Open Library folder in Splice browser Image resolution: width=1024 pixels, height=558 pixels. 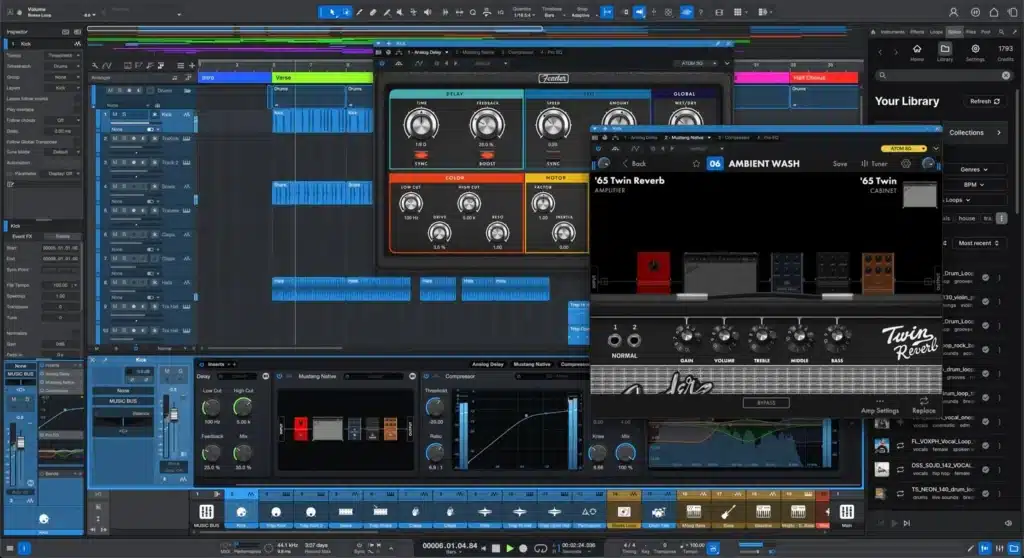click(945, 52)
